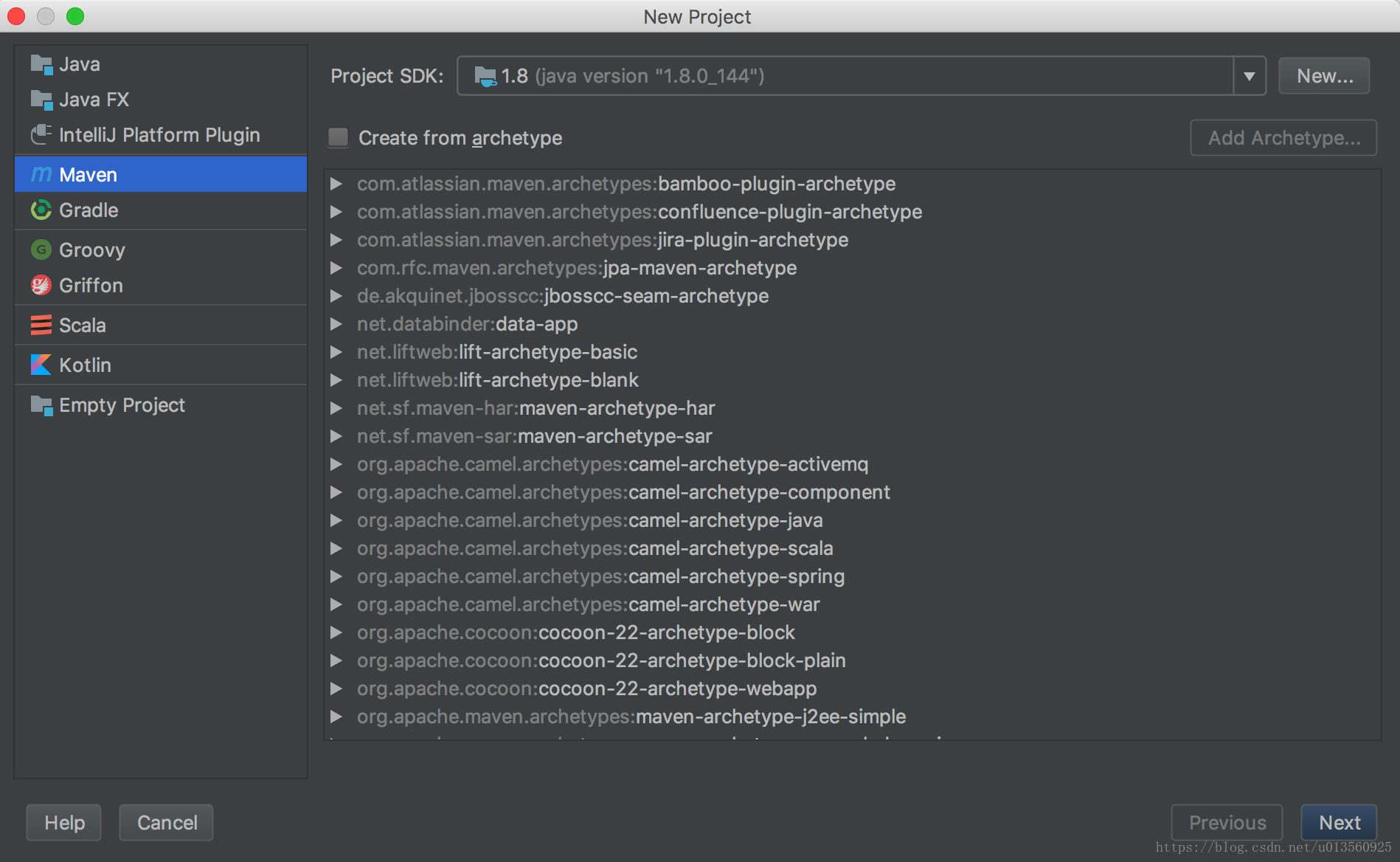Viewport: 1400px width, 862px height.
Task: Click the Add Archetype... button
Action: pos(1283,138)
